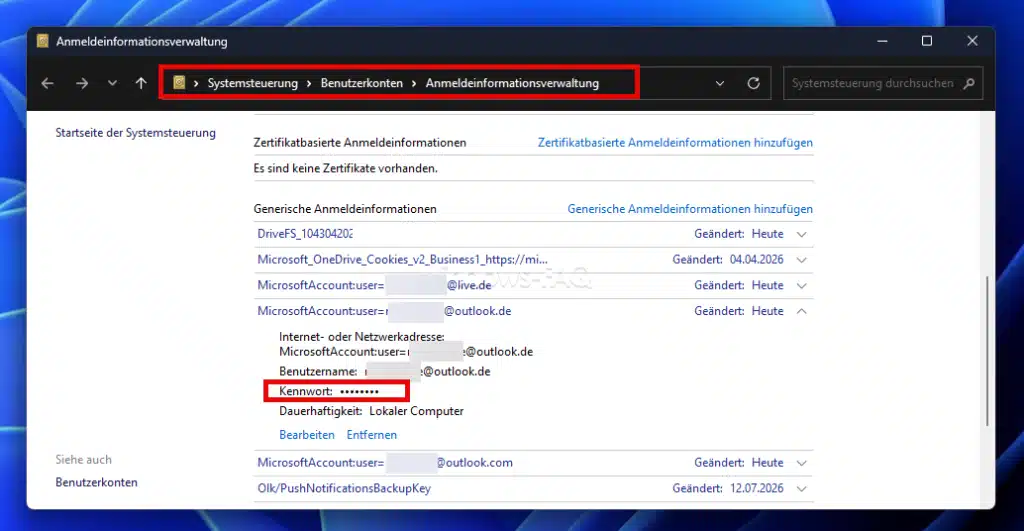
Task: Open Olk/PushNotificationsBackupKey entry
Action: [x=344, y=489]
